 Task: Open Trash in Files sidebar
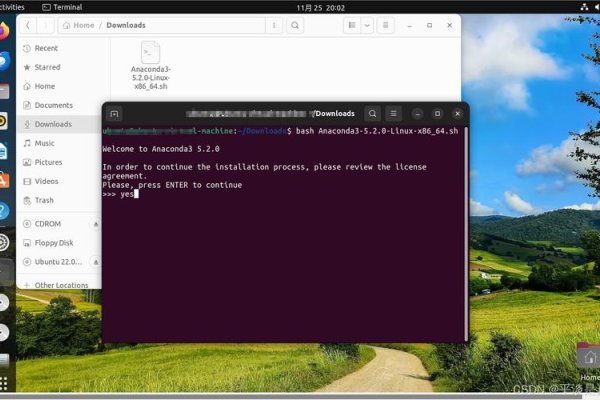pos(59,200)
